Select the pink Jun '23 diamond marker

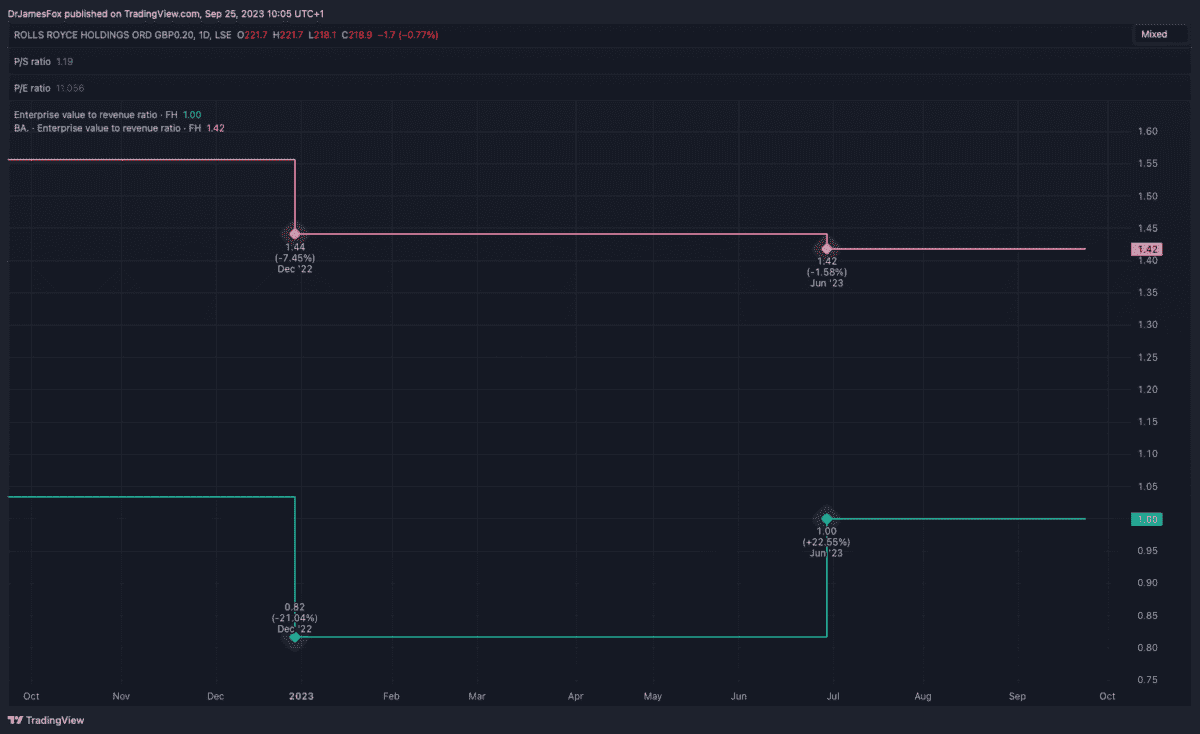pyautogui.click(x=827, y=248)
